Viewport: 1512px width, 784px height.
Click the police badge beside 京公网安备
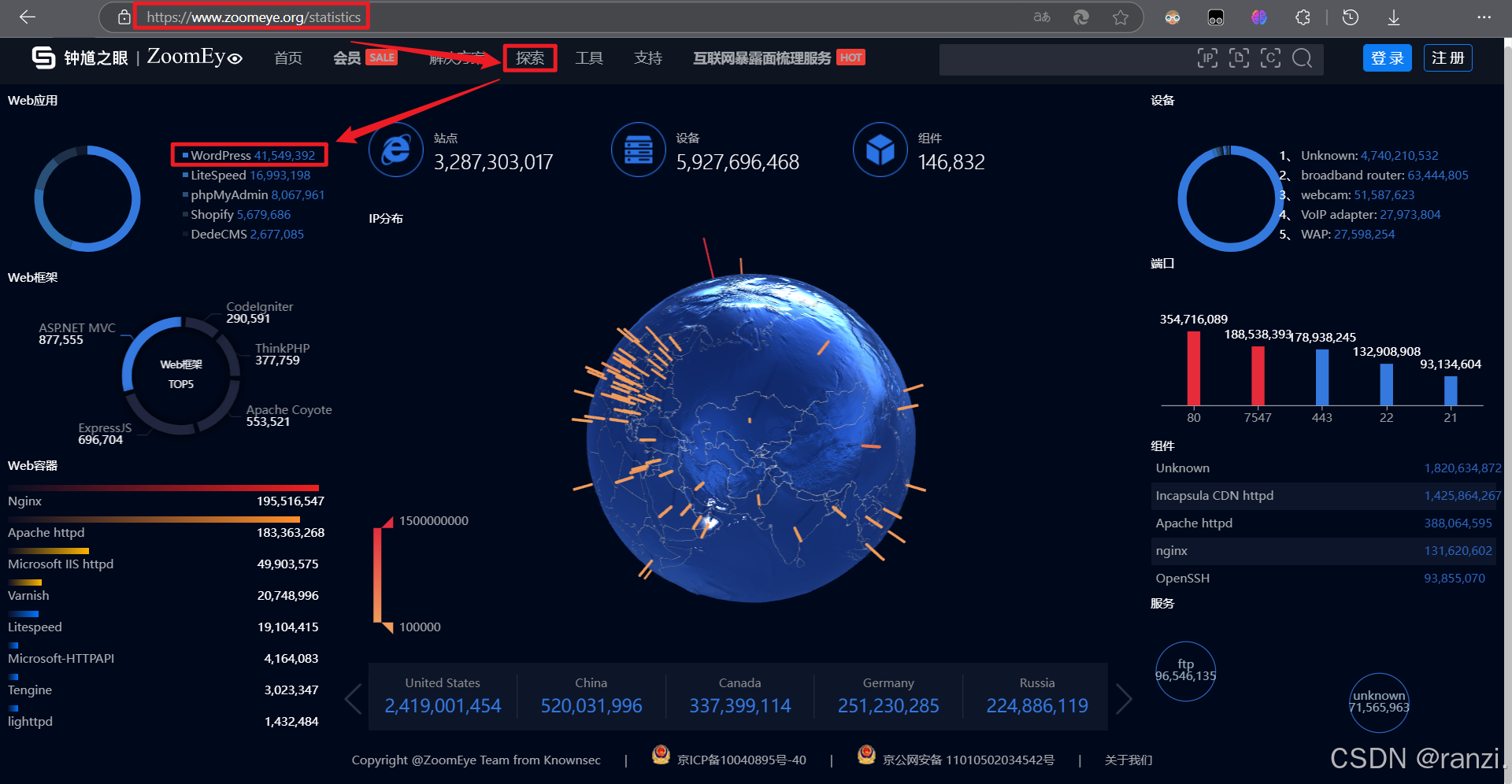coord(866,755)
